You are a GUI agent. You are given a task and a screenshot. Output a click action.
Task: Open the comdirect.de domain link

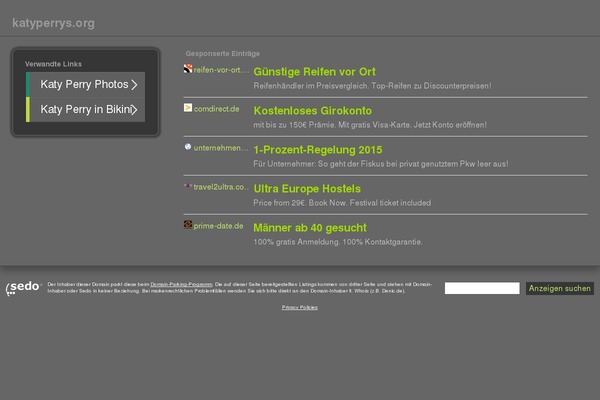(217, 109)
